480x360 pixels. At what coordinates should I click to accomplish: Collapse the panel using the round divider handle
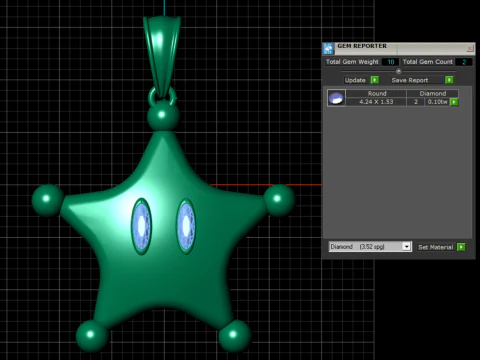click(x=398, y=71)
